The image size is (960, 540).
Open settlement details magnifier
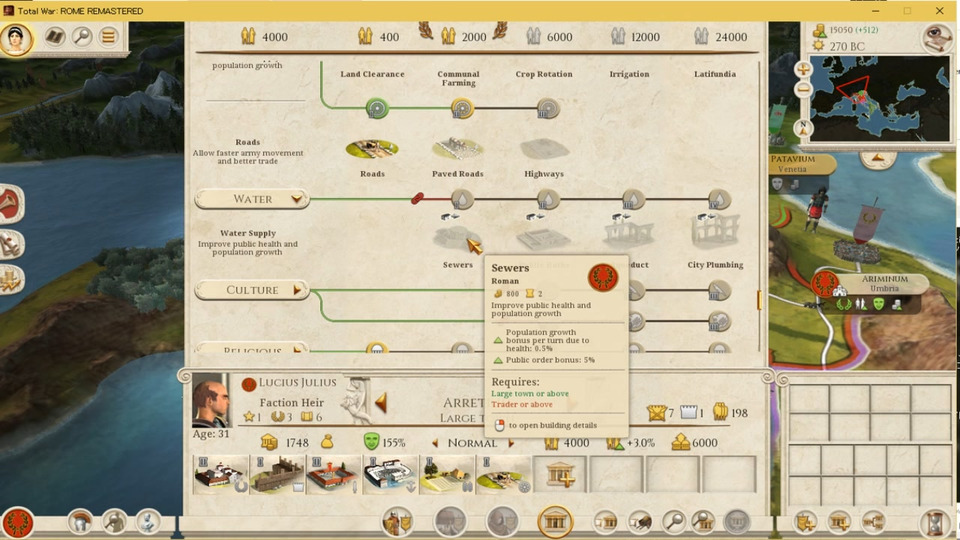click(674, 522)
